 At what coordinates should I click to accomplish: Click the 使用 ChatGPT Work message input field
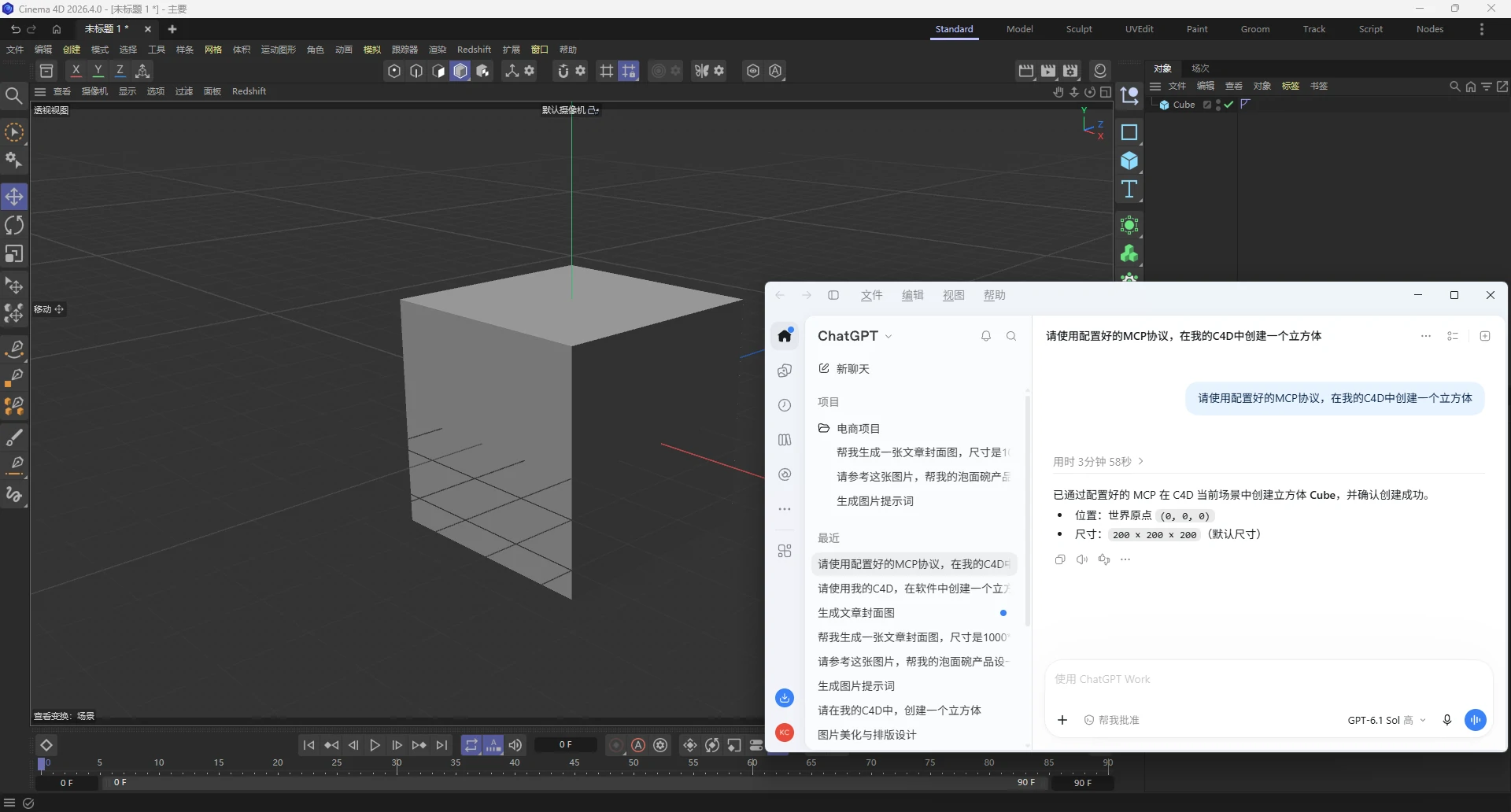(x=1268, y=679)
